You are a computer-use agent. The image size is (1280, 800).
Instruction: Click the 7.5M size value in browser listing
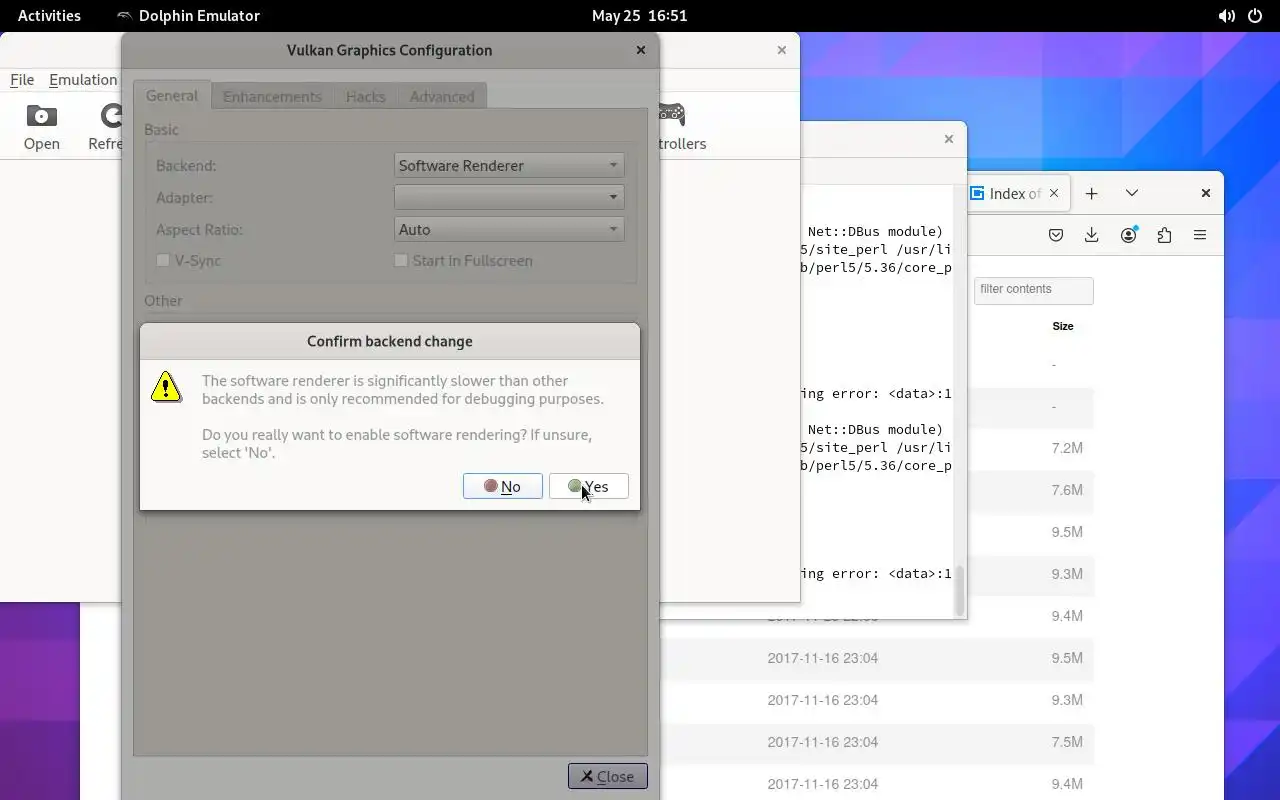pyautogui.click(x=1067, y=742)
